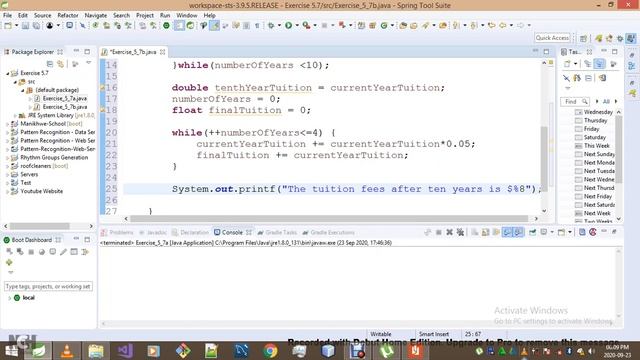Click the New Task icon in the Task List
The image size is (640, 360).
click(567, 64)
